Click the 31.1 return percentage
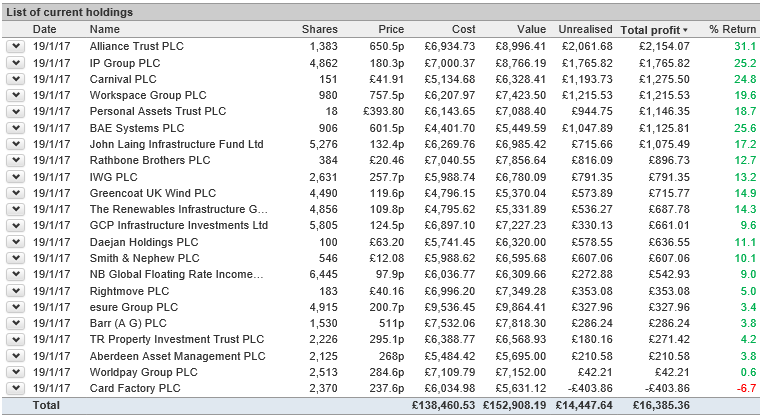Viewport: 761px width, 416px height. (745, 47)
